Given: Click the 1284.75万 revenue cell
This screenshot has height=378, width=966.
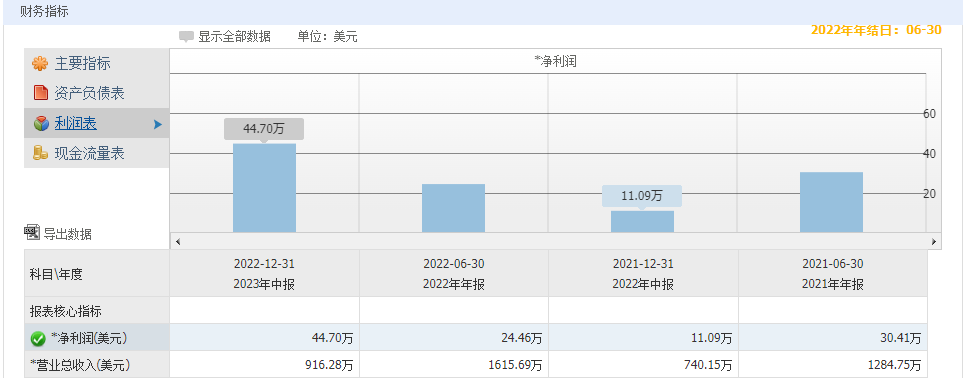Looking at the screenshot, I should 833,365.
